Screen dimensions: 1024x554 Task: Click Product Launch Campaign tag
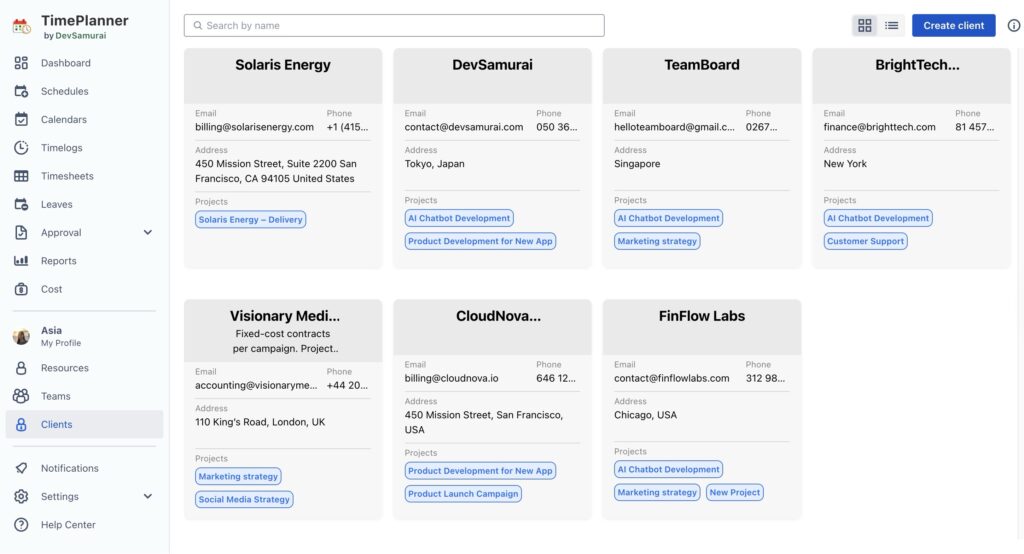[x=463, y=493]
